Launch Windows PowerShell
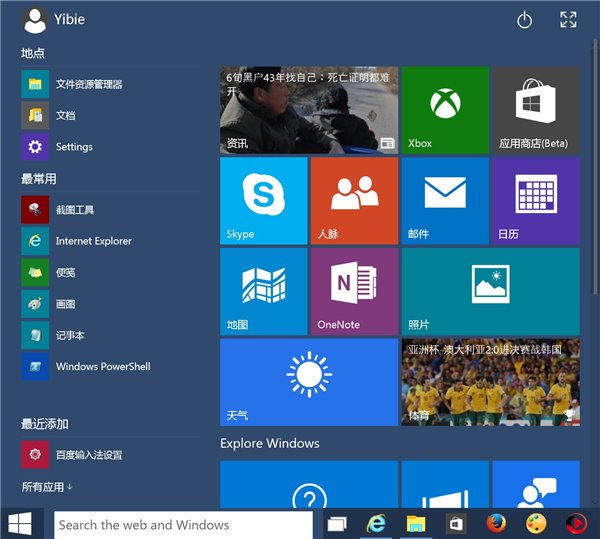Screen dimensions: 600x539 pos(110,366)
